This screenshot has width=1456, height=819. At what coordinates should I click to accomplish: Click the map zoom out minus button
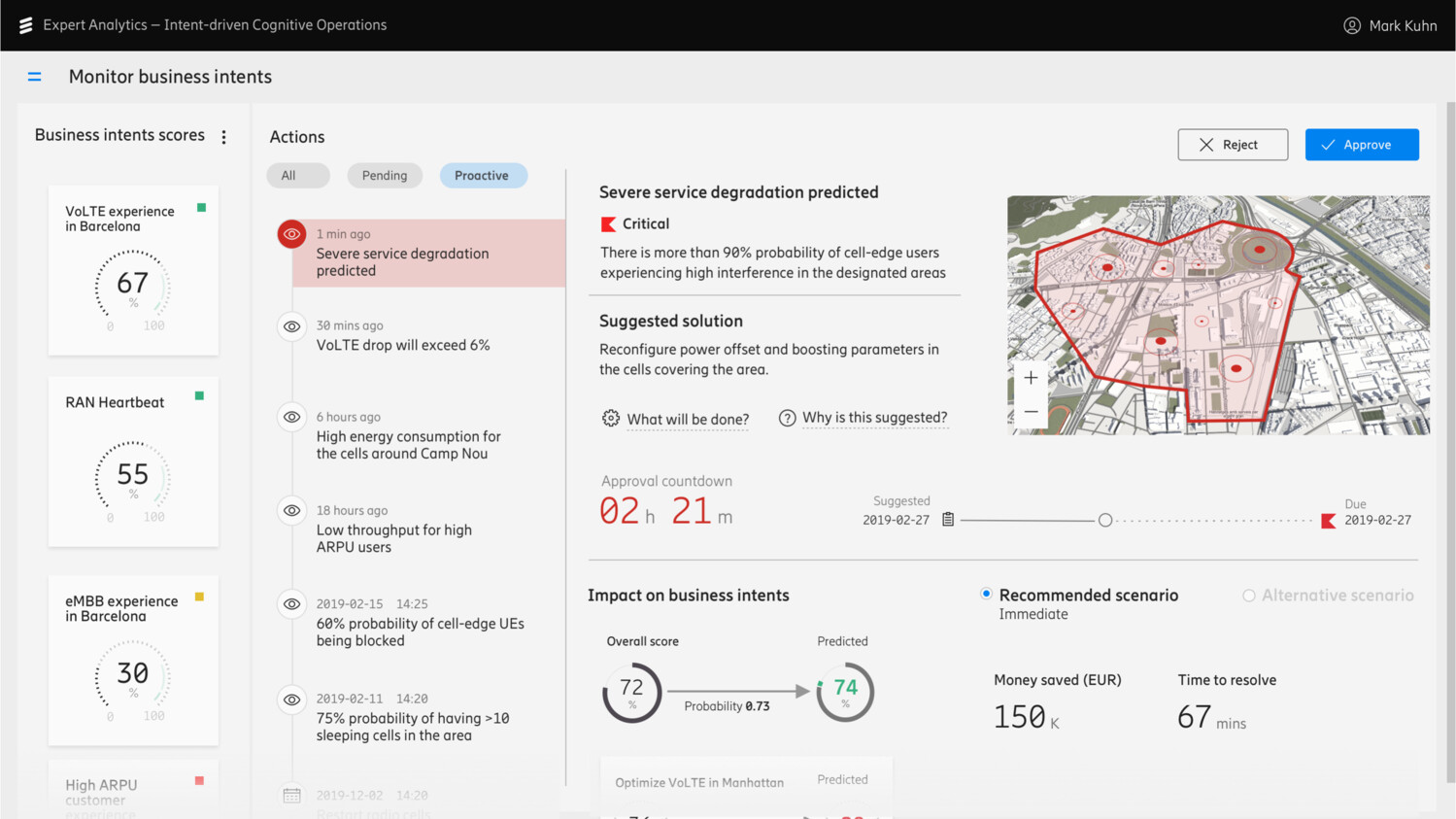pyautogui.click(x=1031, y=412)
